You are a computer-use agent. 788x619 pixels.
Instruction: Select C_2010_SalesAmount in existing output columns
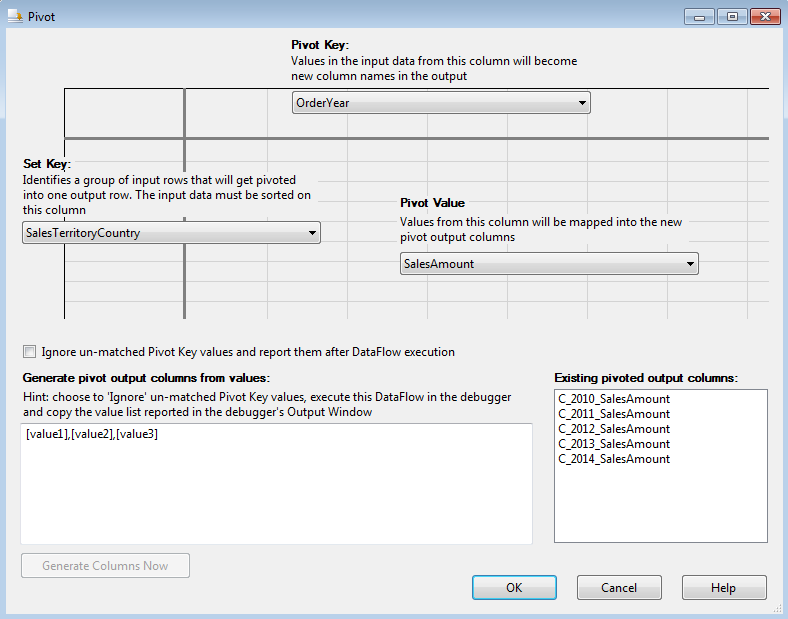click(x=614, y=399)
